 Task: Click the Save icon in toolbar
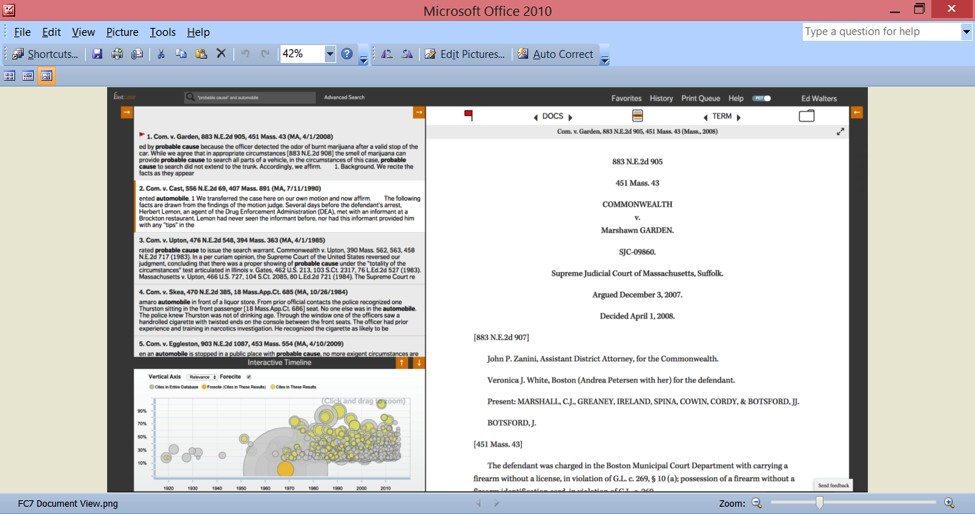coord(97,54)
